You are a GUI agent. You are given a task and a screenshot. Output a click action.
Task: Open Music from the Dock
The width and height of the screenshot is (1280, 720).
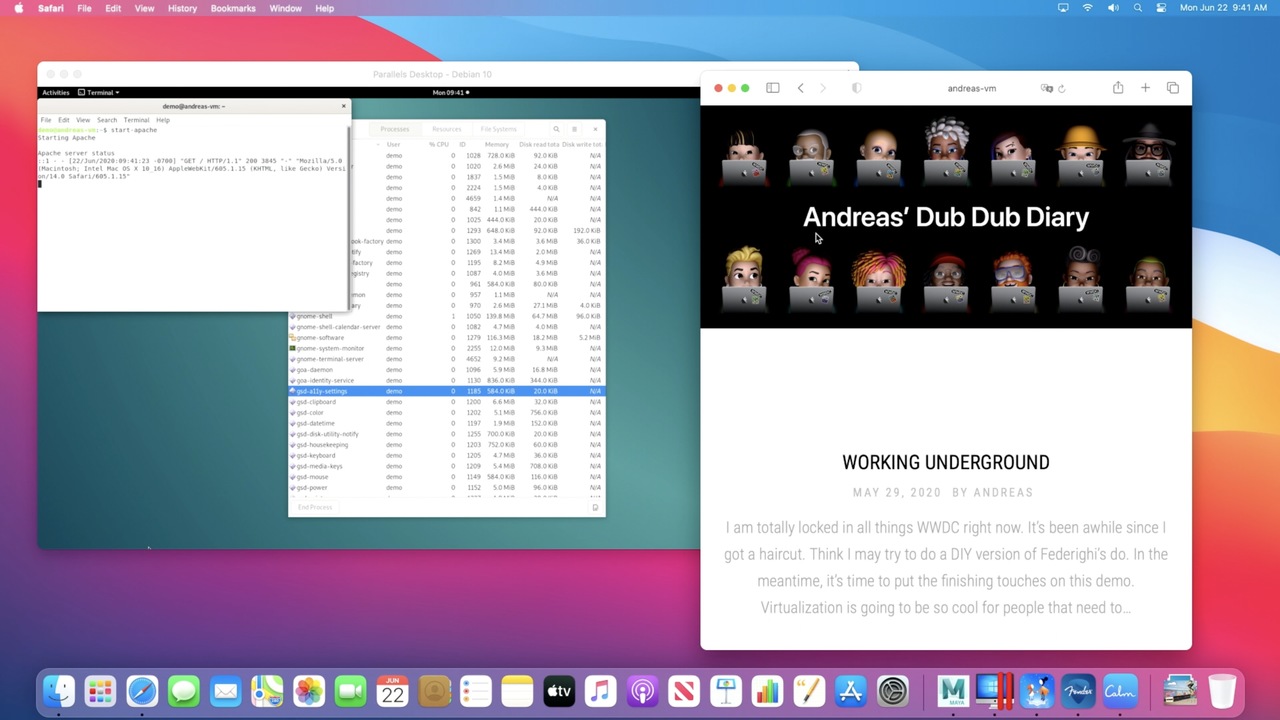click(600, 691)
